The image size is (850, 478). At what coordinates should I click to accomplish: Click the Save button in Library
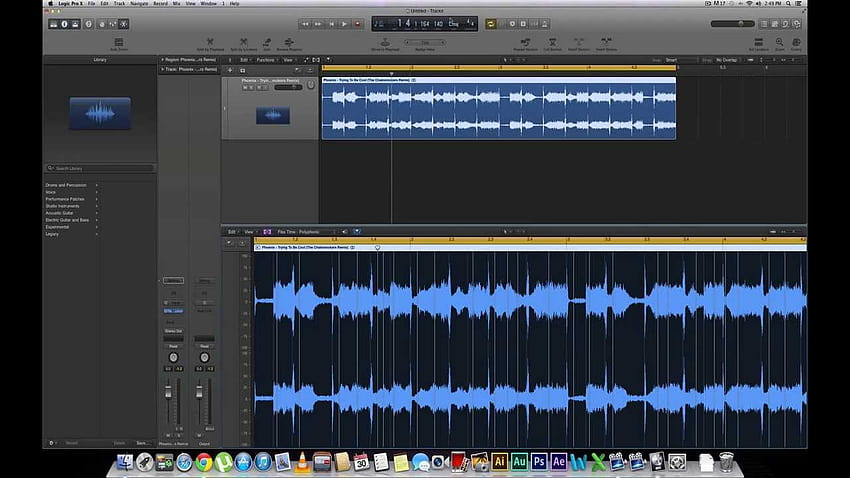141,443
